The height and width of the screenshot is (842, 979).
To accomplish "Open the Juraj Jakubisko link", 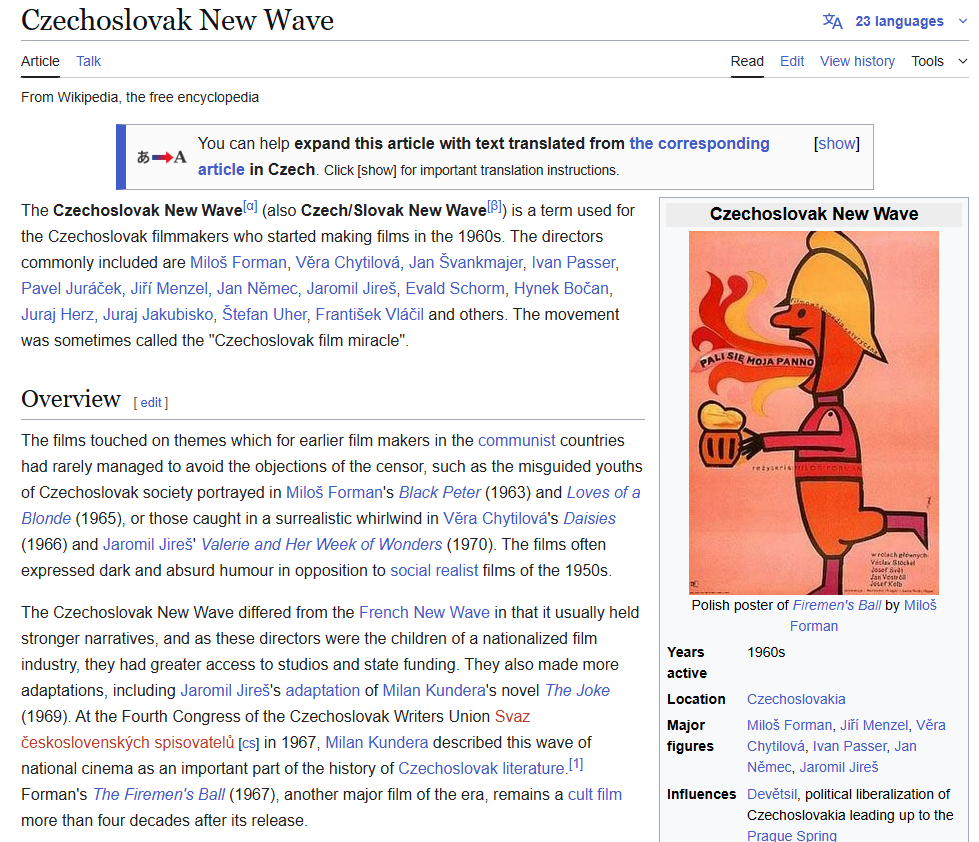I will [x=158, y=315].
